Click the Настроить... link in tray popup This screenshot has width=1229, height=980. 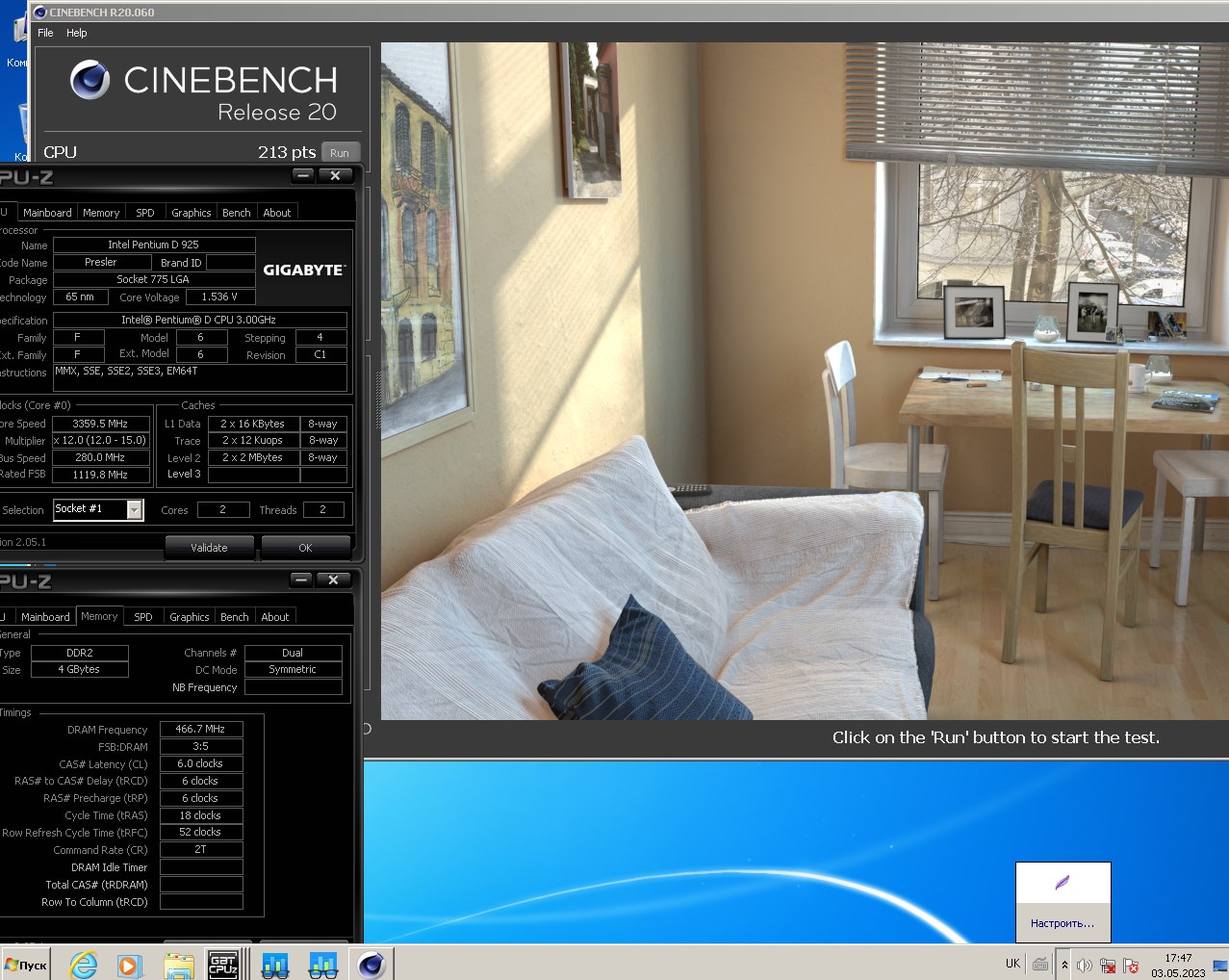(1063, 923)
